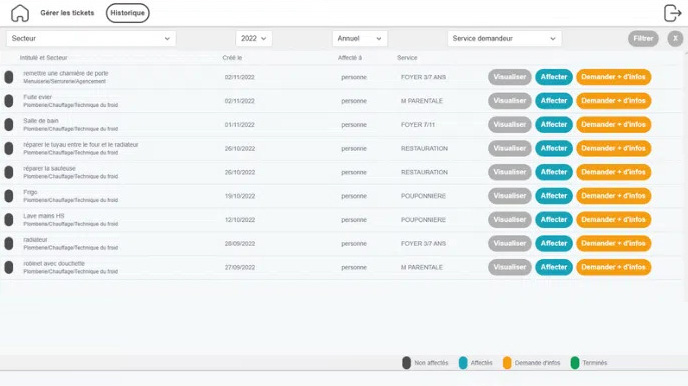Visualiser the 'remettre une charnière de porte' ticket

(509, 77)
